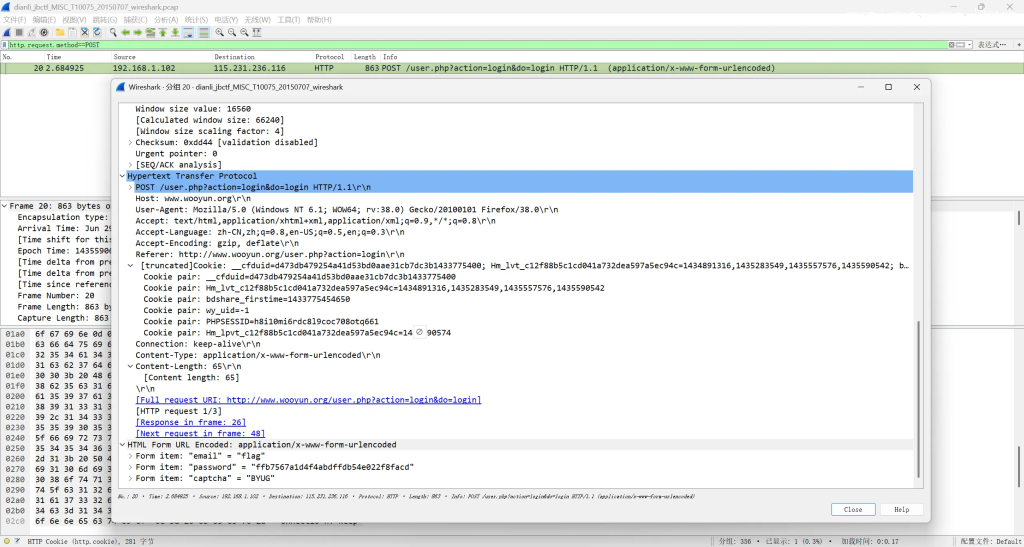Open the 分析(A) menu

(x=166, y=20)
